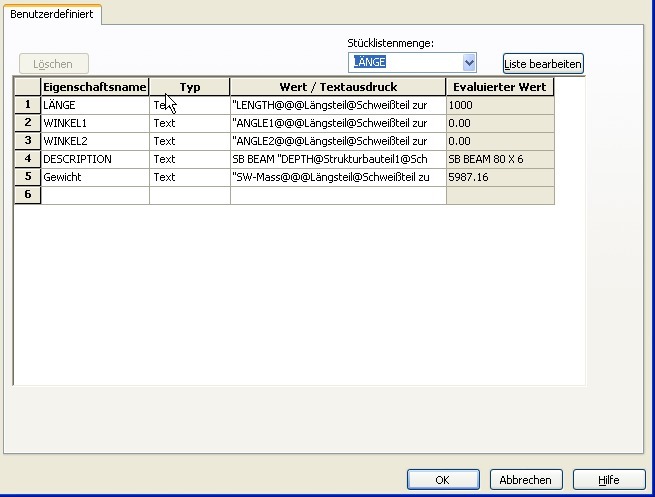Select the WINKEL2 property name cell

pyautogui.click(x=95, y=141)
